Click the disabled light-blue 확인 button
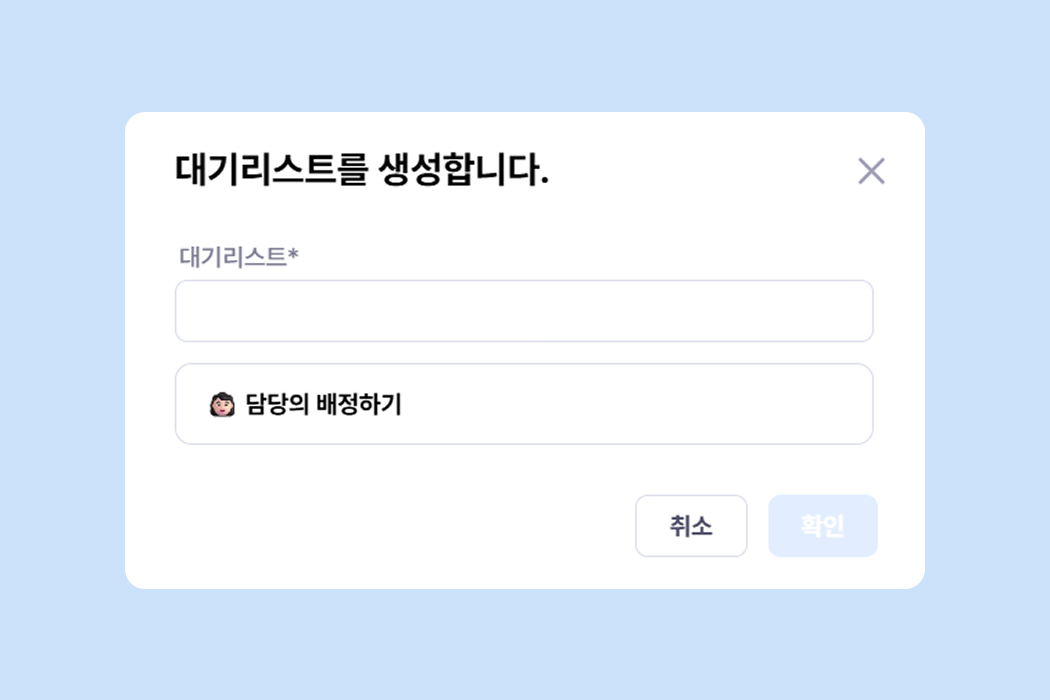 (822, 526)
